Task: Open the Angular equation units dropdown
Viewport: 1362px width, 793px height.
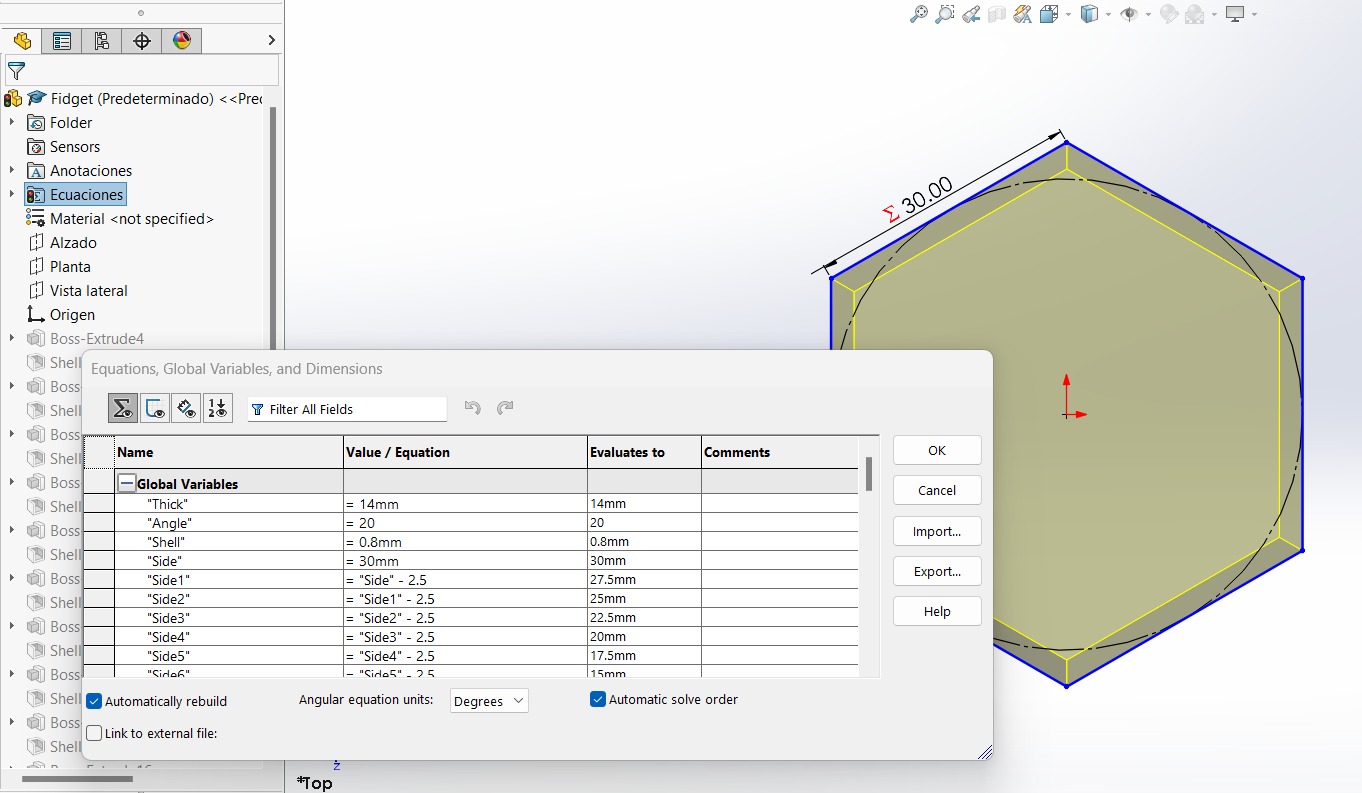Action: click(x=489, y=701)
